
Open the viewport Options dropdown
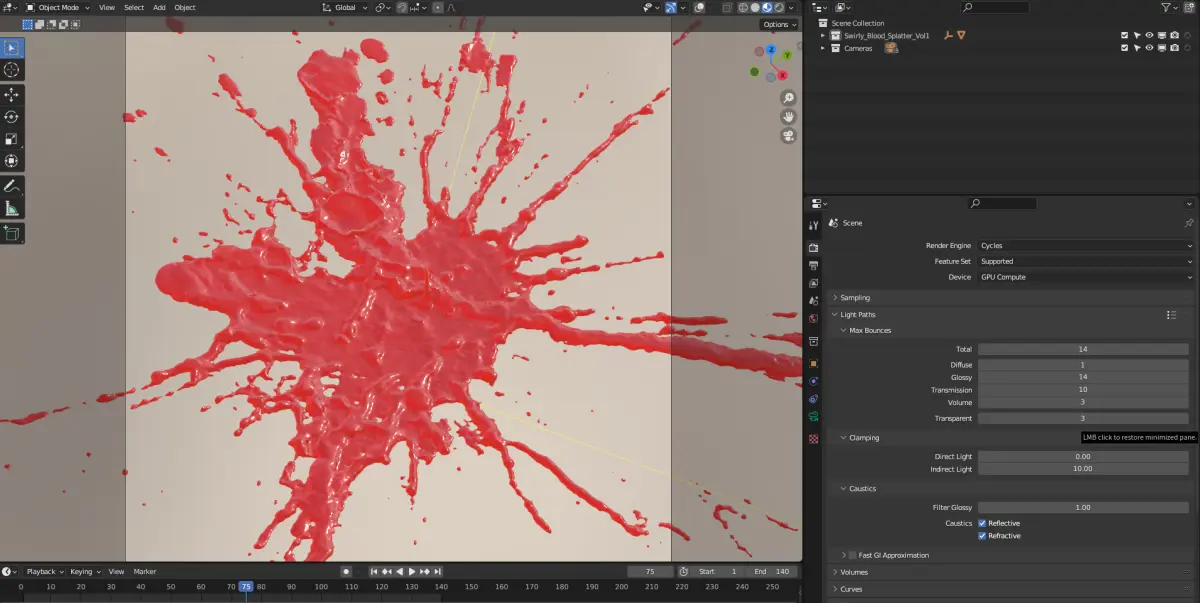point(779,24)
